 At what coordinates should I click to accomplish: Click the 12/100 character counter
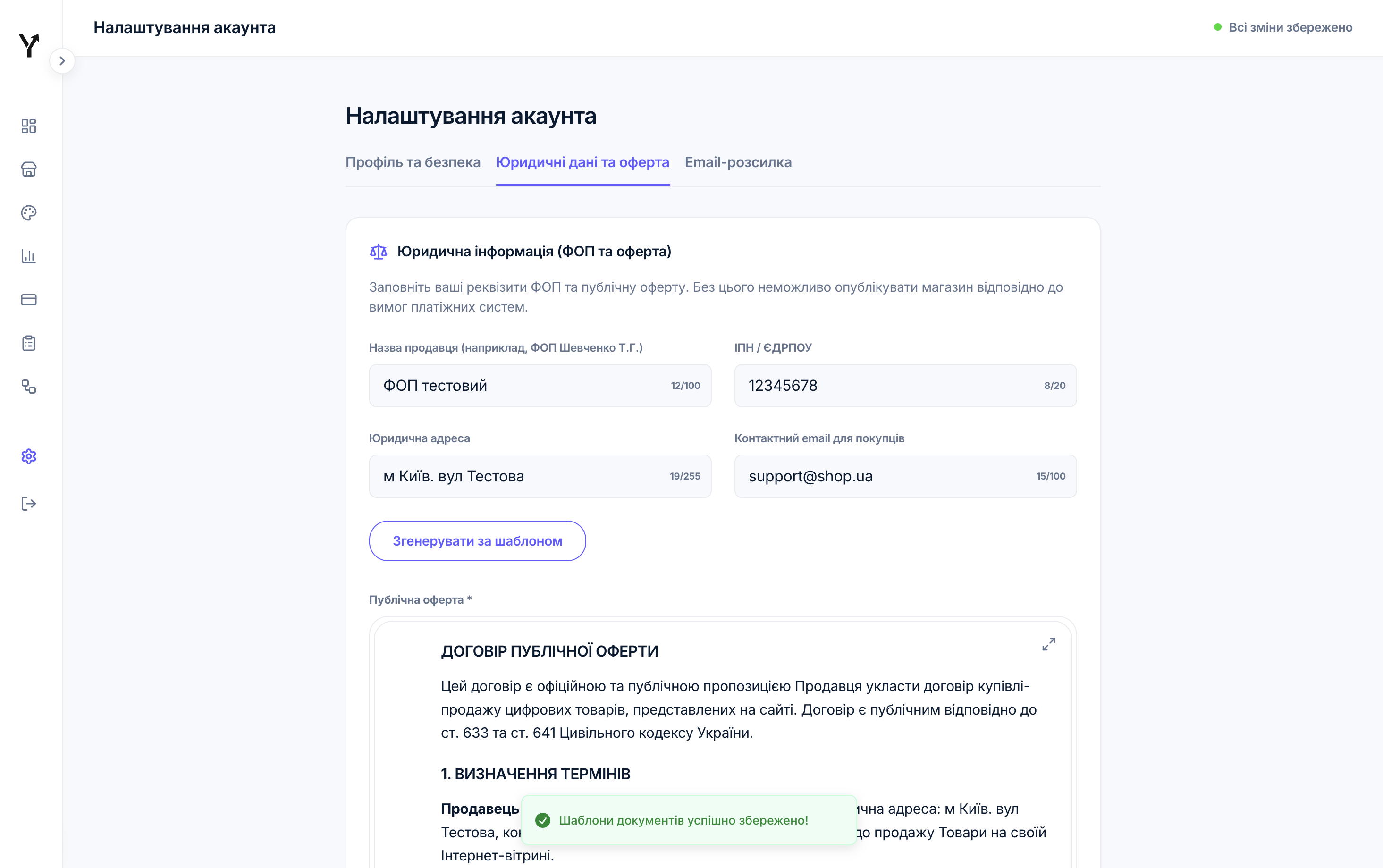pyautogui.click(x=685, y=386)
